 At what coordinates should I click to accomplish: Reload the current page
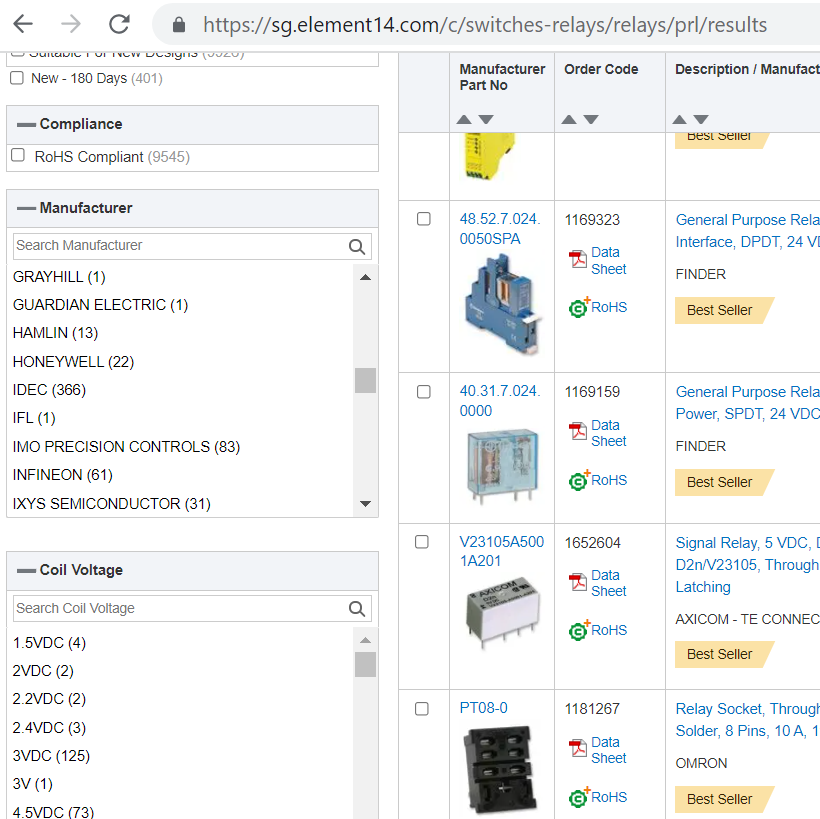[x=119, y=24]
